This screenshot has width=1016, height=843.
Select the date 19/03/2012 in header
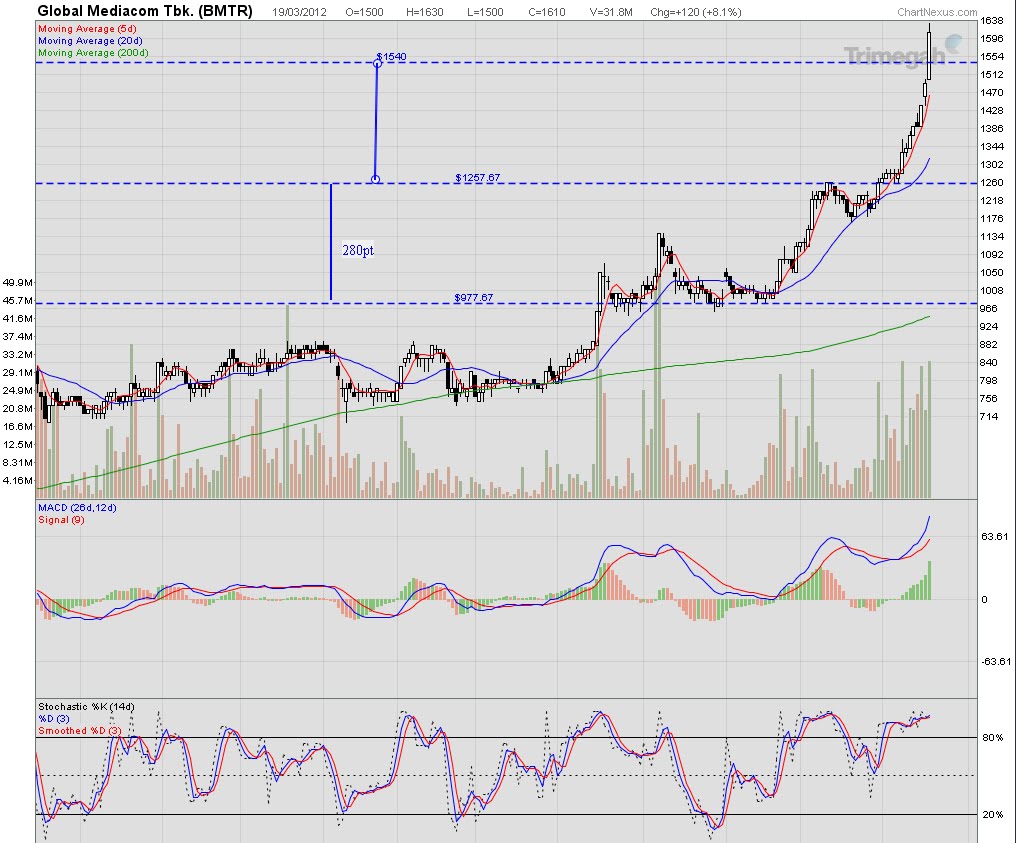pyautogui.click(x=299, y=12)
